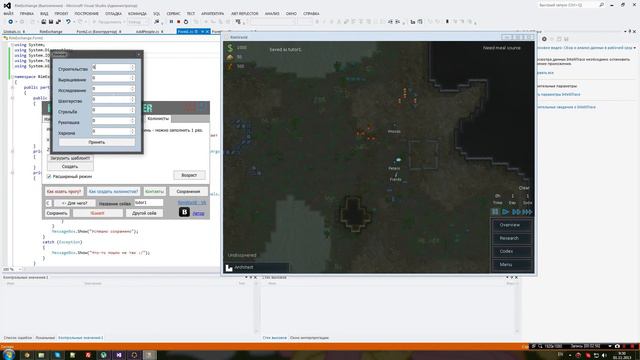Restart debugging in Visual Studio toolbar

(186, 22)
